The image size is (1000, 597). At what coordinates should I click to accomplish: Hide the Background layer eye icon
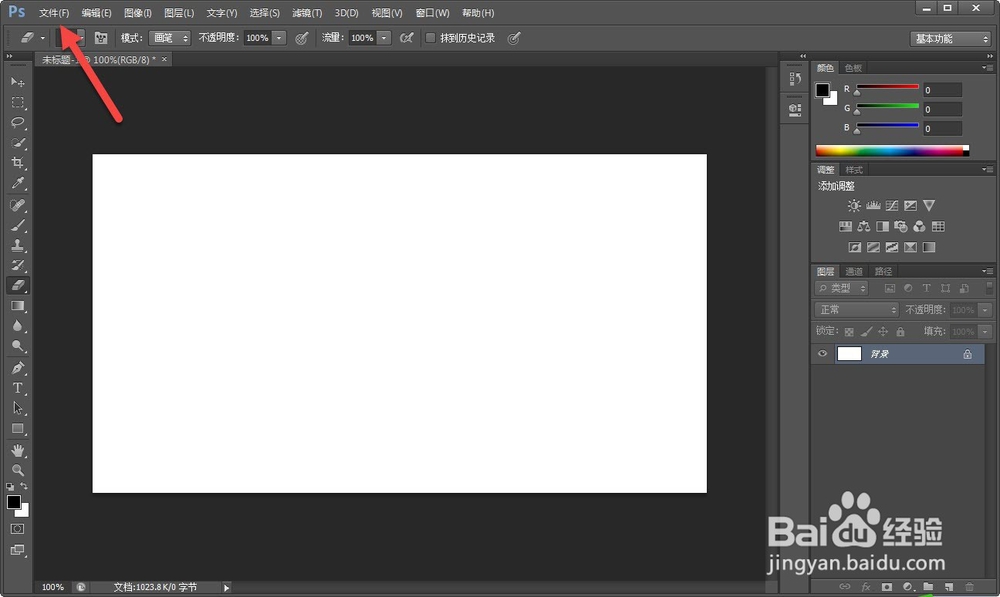(x=822, y=353)
